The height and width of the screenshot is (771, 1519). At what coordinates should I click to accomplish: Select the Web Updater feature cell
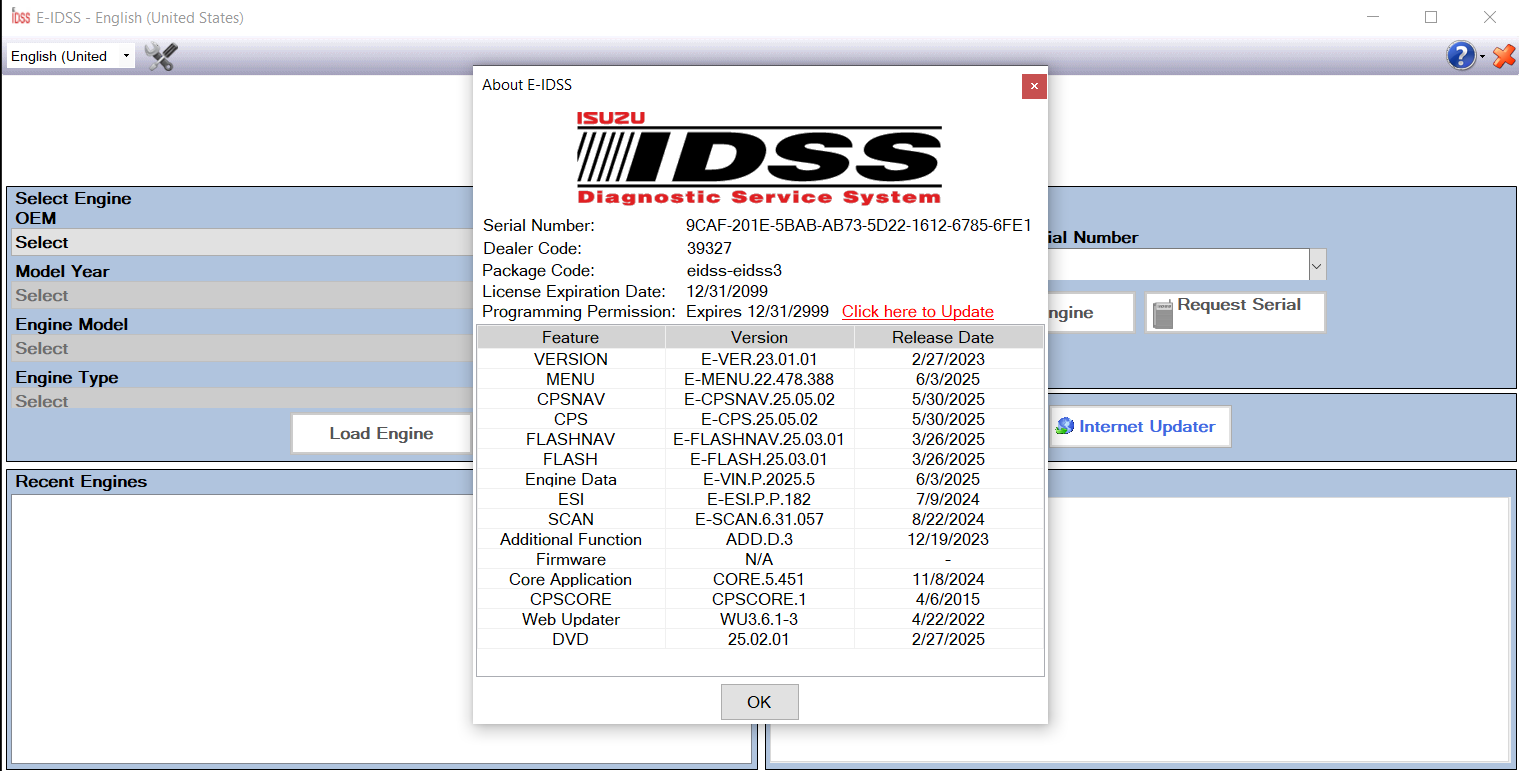point(571,619)
